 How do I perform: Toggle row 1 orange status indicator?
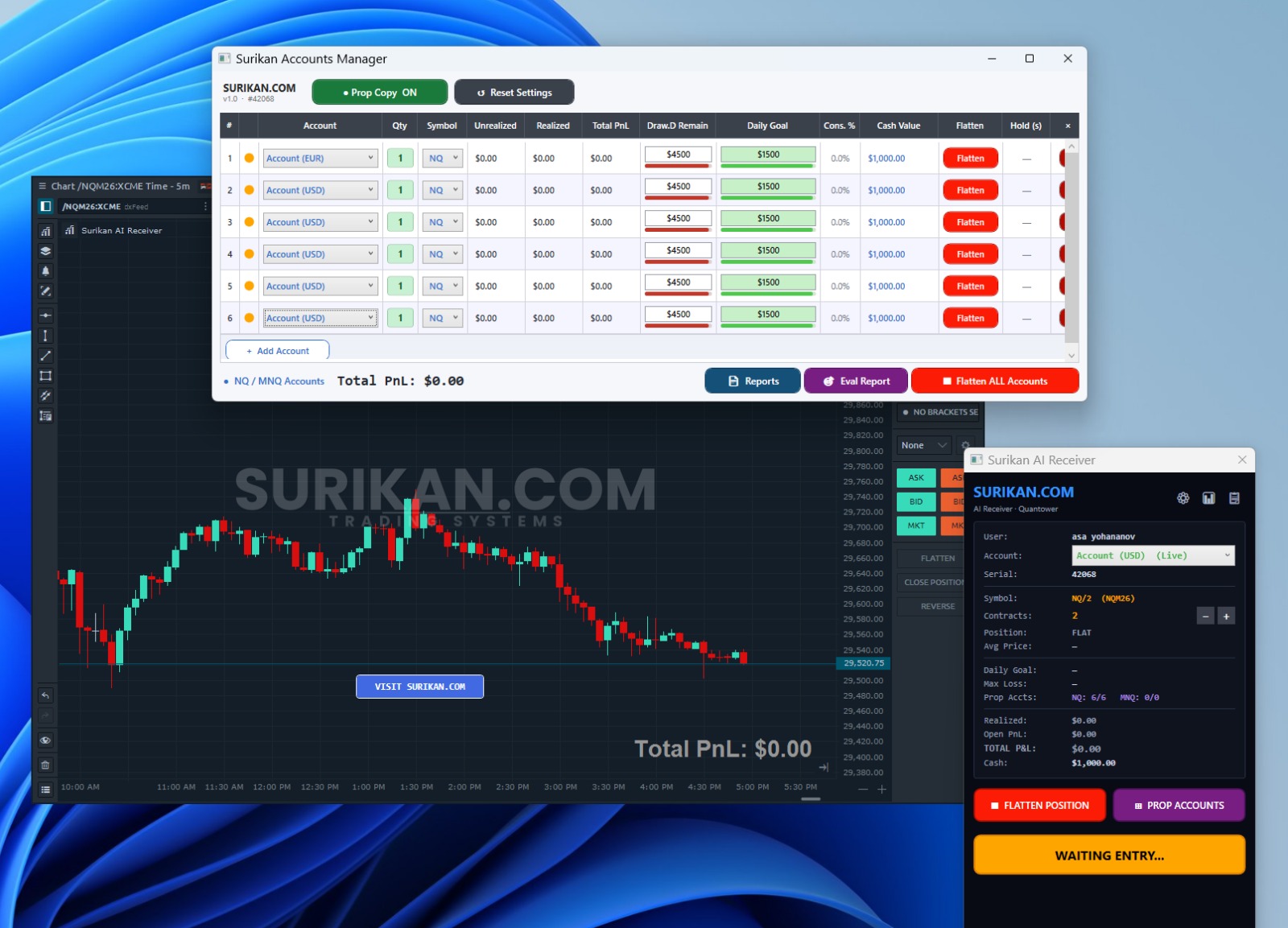point(250,158)
